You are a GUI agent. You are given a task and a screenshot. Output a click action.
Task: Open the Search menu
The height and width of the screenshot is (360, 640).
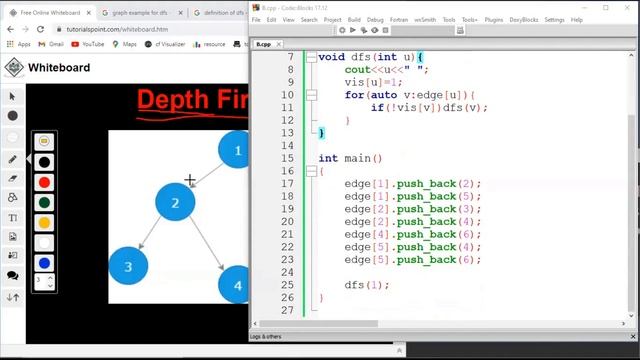point(309,20)
